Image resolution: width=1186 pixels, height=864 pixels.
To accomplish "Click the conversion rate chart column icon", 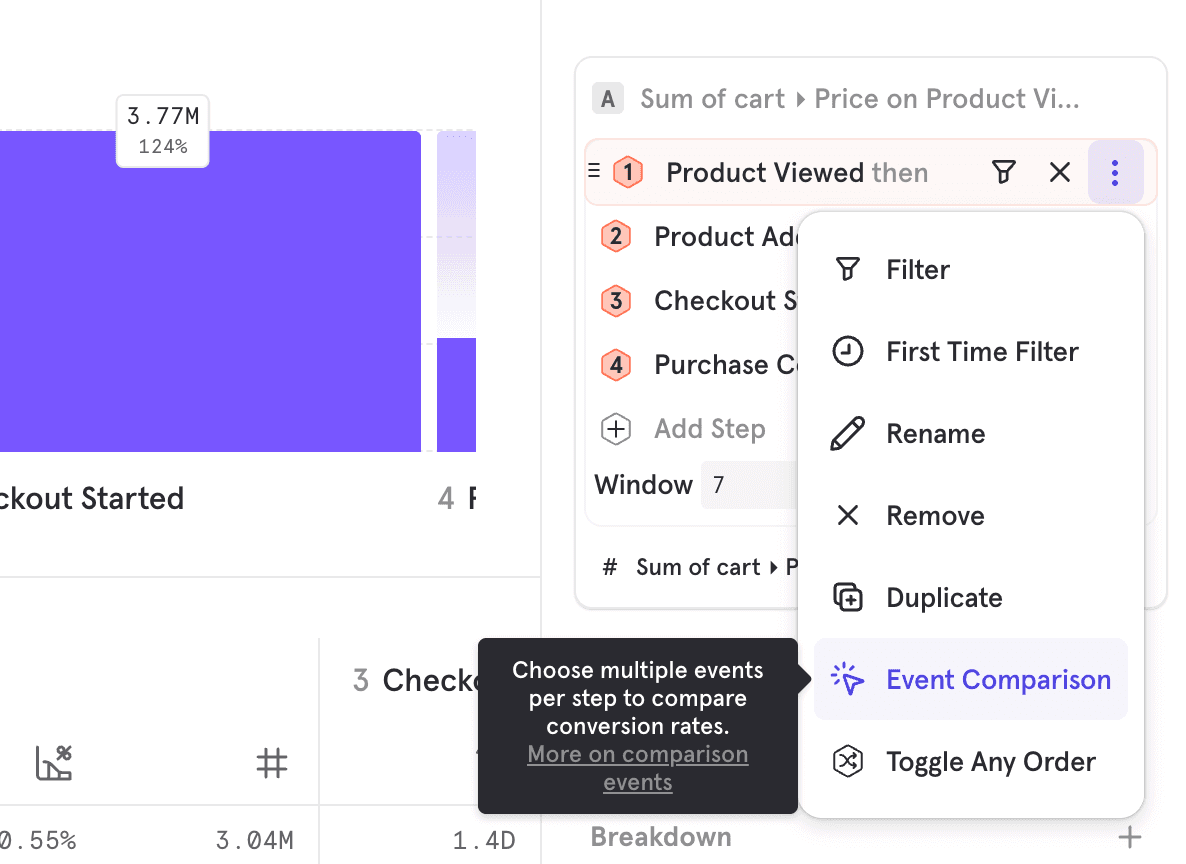I will [x=54, y=763].
